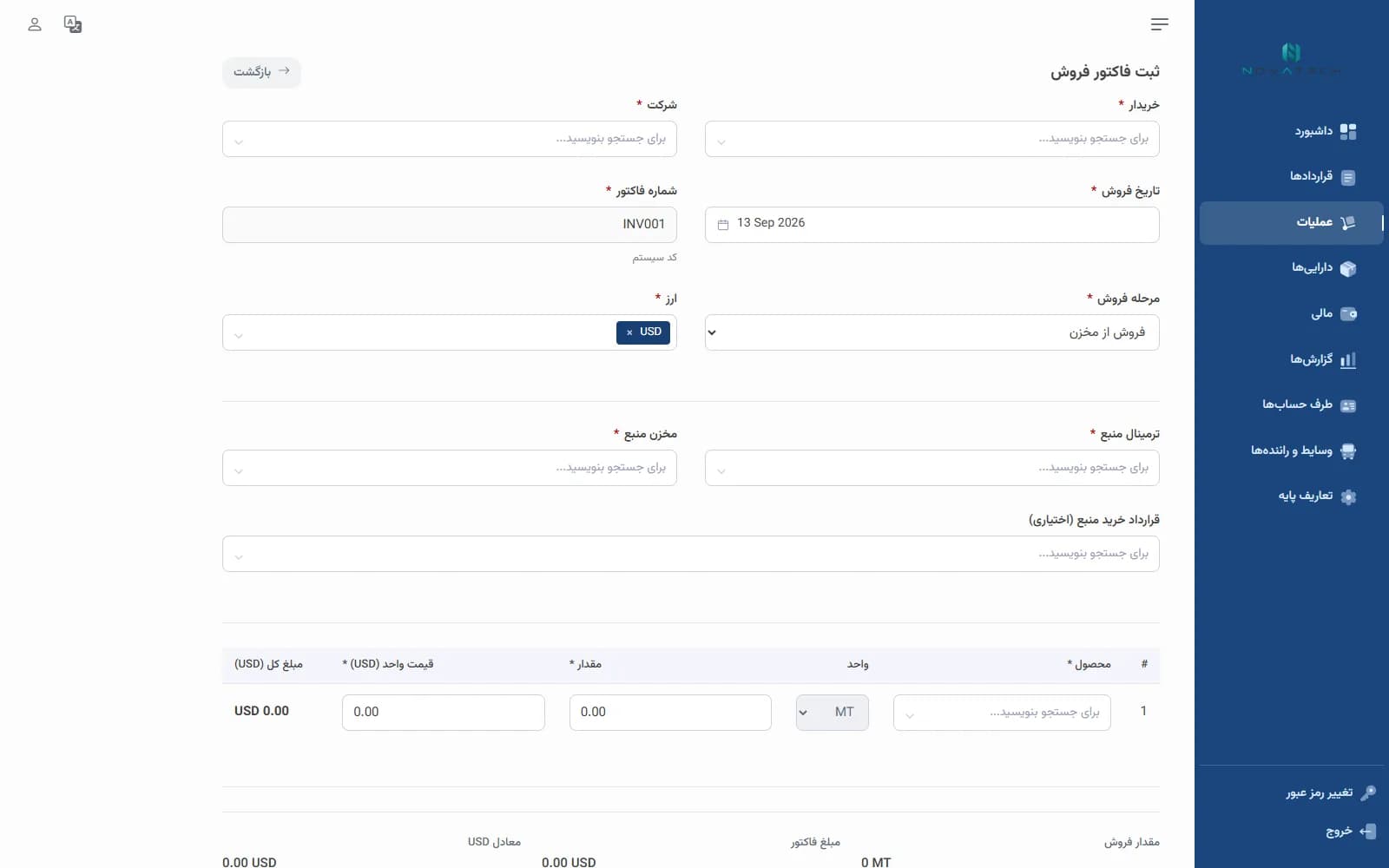
Task: Click the unit price (قیمت واحد) input in row 1
Action: pos(444,713)
